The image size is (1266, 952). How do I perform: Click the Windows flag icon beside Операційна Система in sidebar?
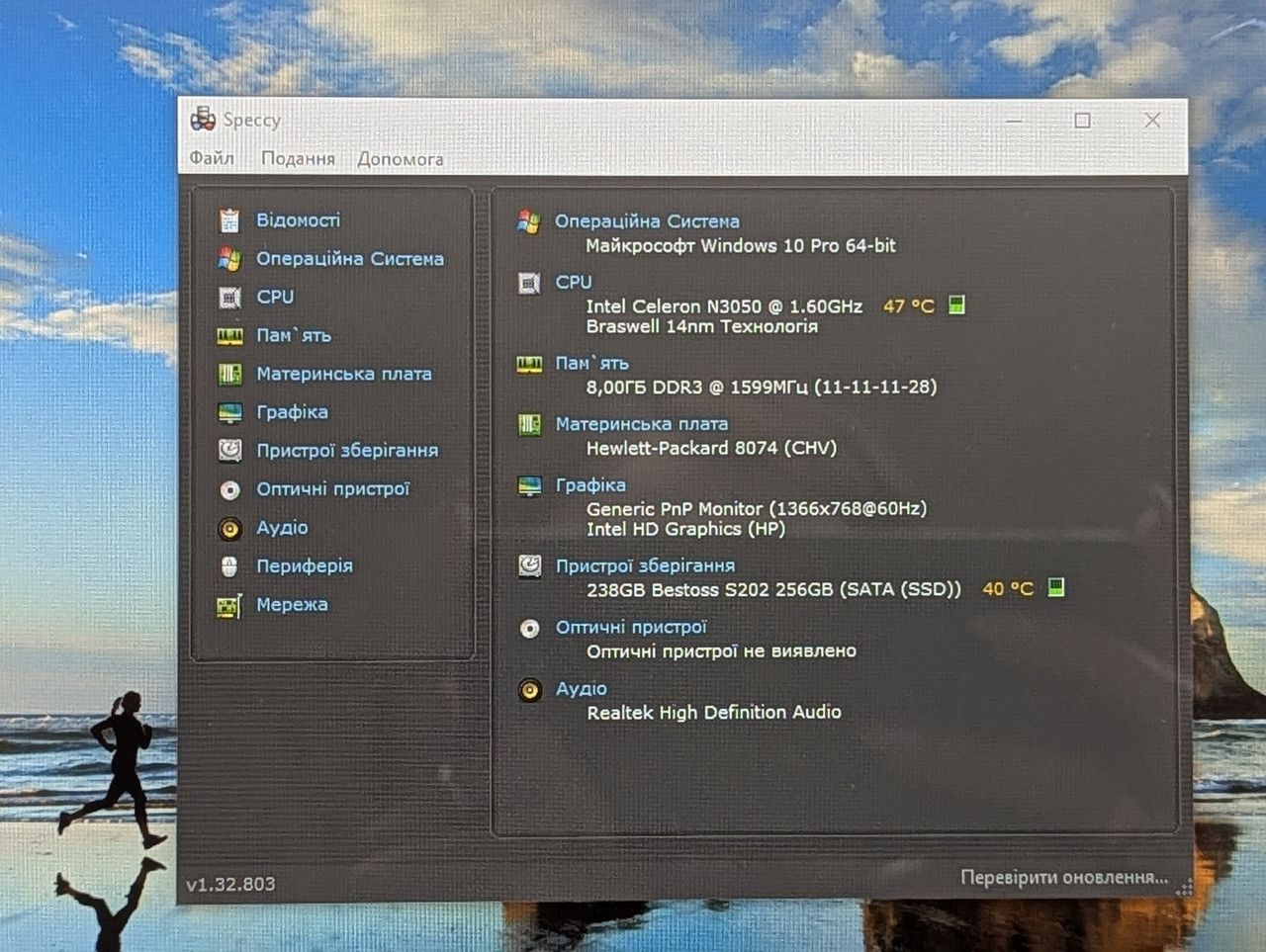(x=229, y=259)
